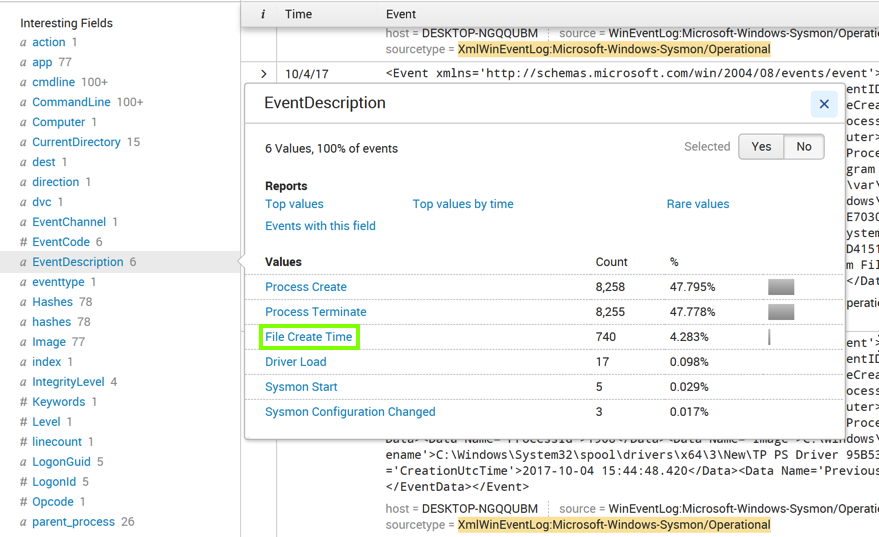Open Top values by time report
The image size is (879, 537).
(x=463, y=204)
